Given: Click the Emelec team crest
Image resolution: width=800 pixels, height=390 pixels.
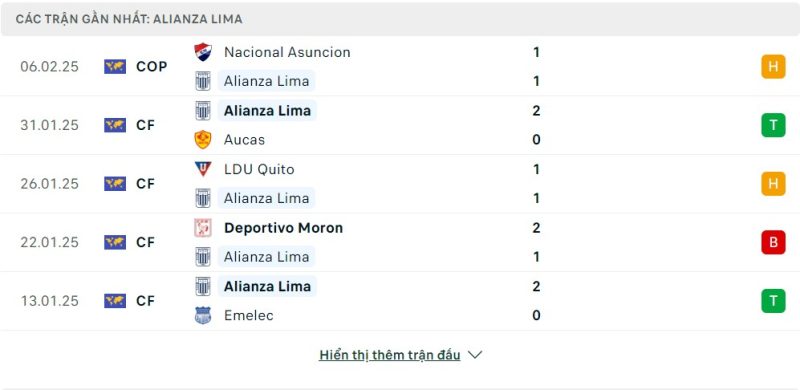Looking at the screenshot, I should (x=203, y=315).
